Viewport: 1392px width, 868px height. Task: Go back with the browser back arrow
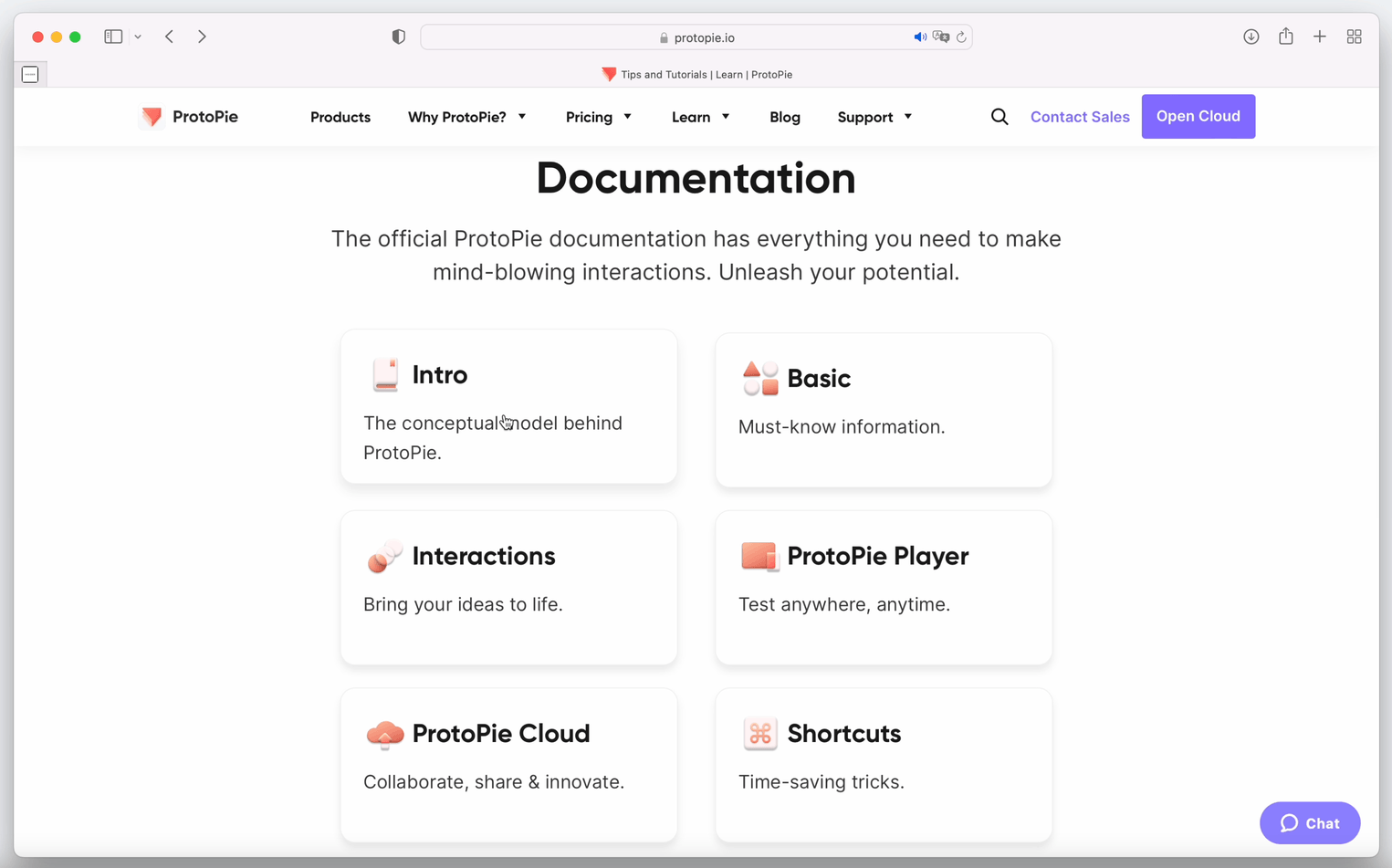coord(170,37)
